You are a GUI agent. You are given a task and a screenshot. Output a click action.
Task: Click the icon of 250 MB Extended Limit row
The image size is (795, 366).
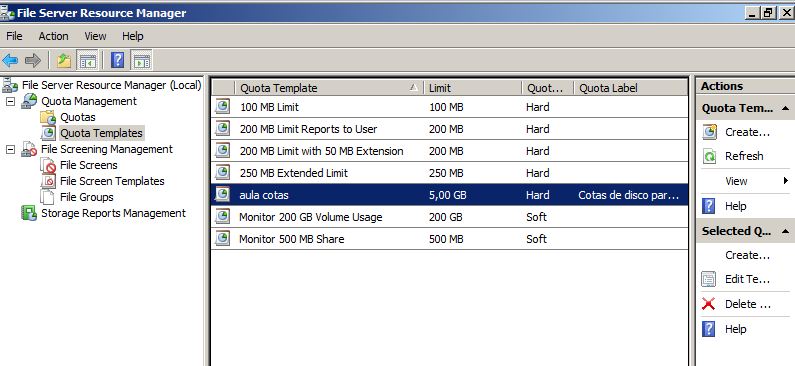(222, 172)
